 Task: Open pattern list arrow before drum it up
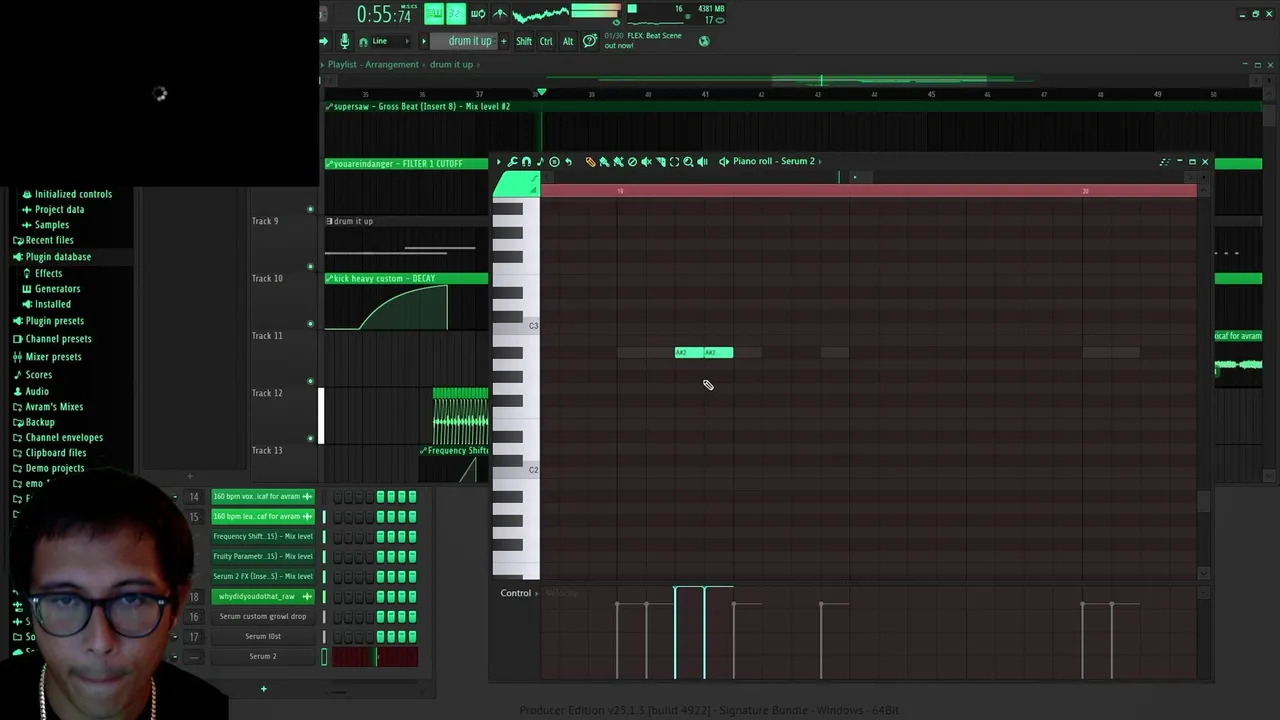[x=424, y=41]
